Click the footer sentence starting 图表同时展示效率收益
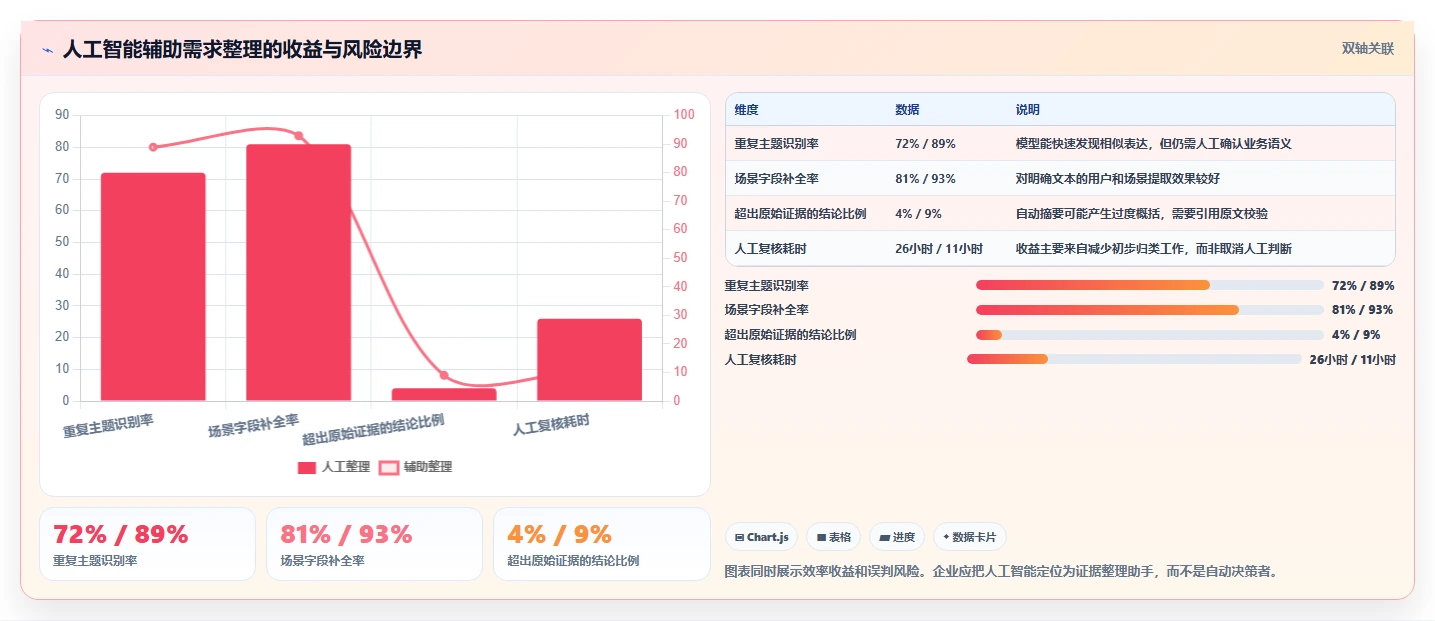This screenshot has width=1435, height=621. (1001, 572)
